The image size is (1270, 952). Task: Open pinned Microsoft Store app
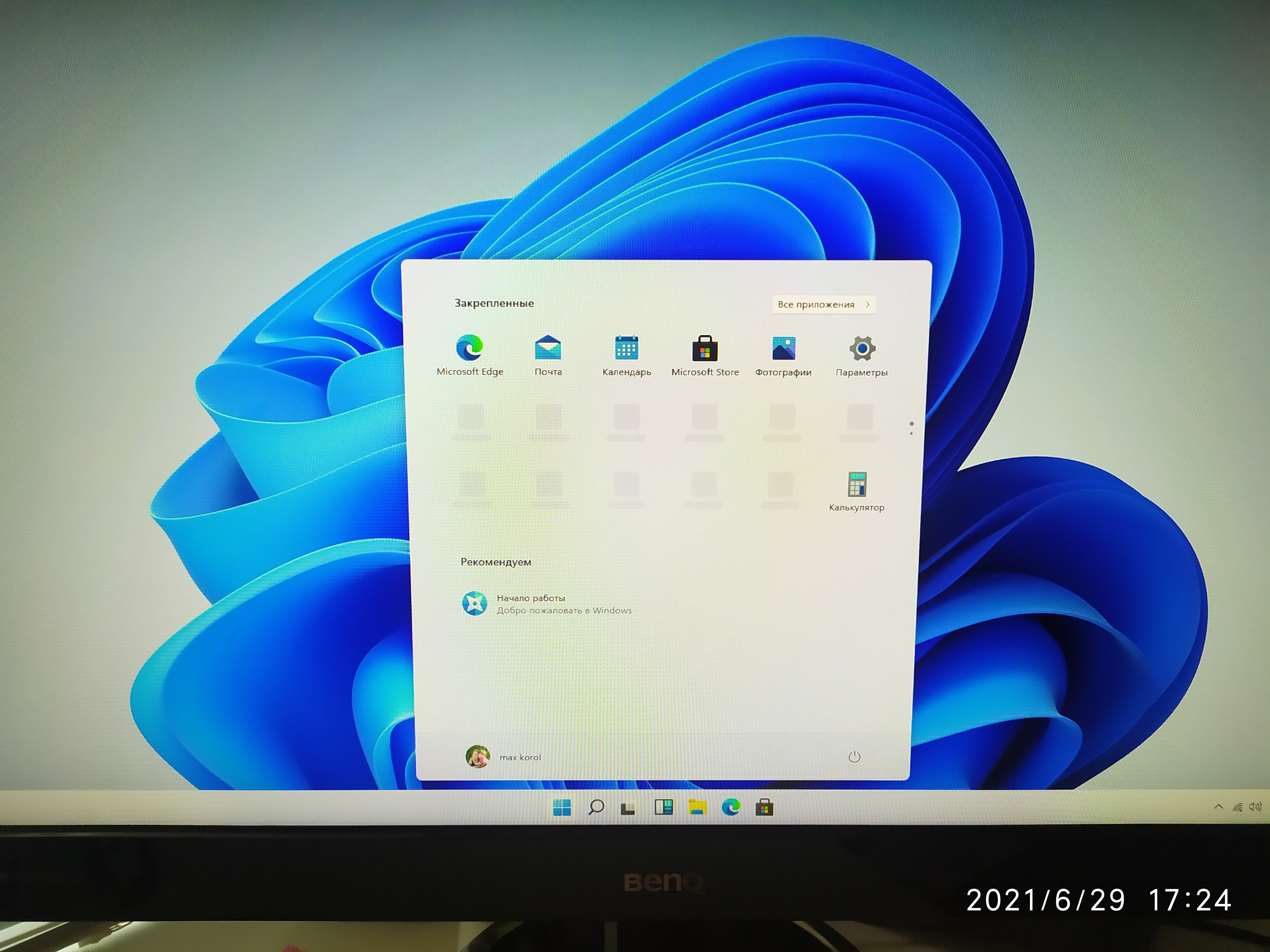pos(705,349)
